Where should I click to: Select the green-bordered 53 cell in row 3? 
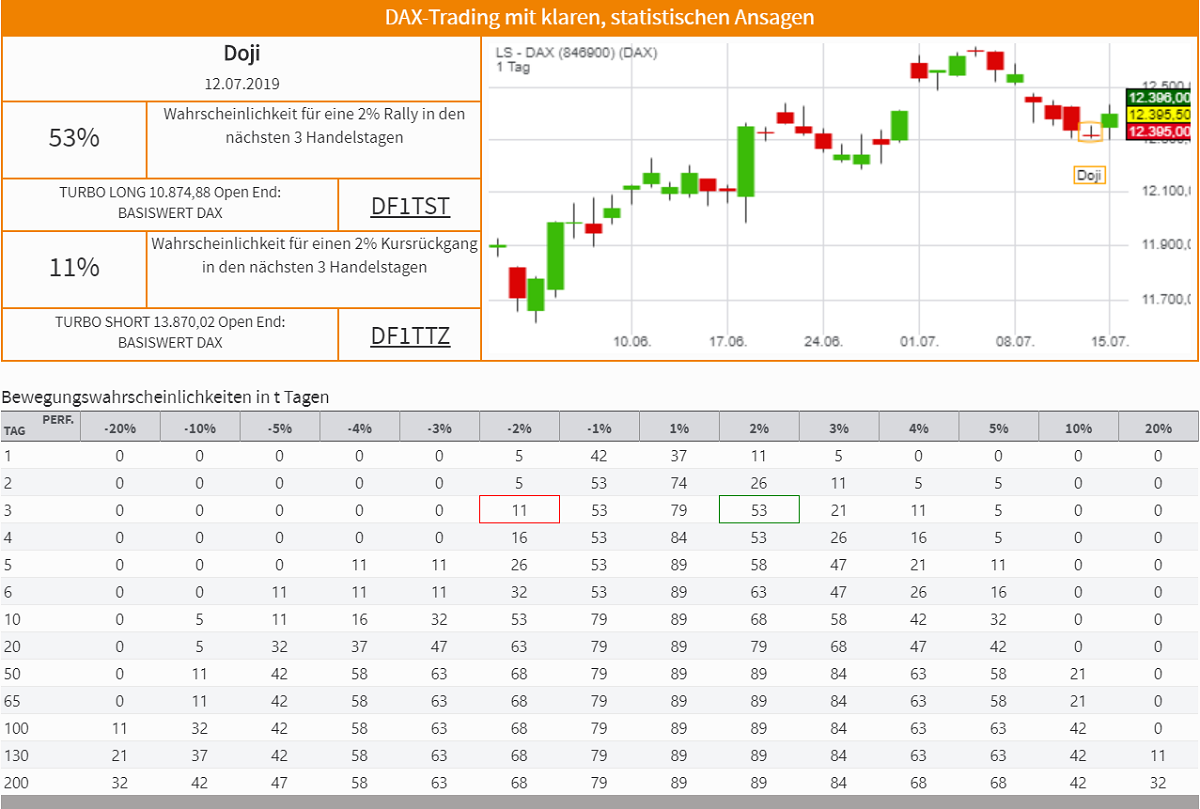pos(759,509)
